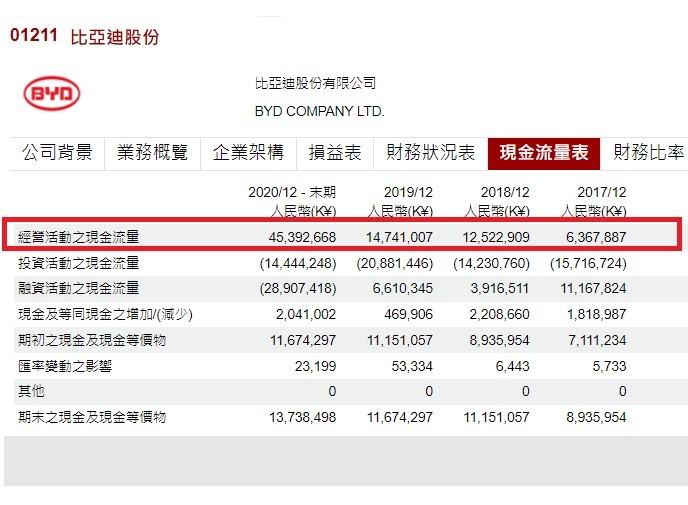Click the 2019/12 column header

[x=408, y=192]
